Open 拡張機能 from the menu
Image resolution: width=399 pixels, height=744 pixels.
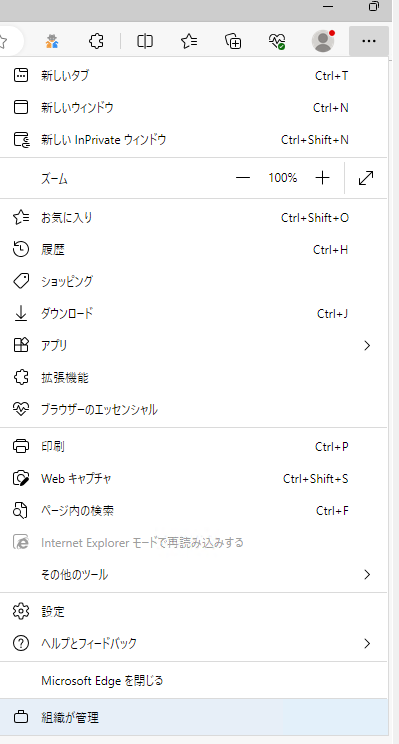pyautogui.click(x=194, y=377)
